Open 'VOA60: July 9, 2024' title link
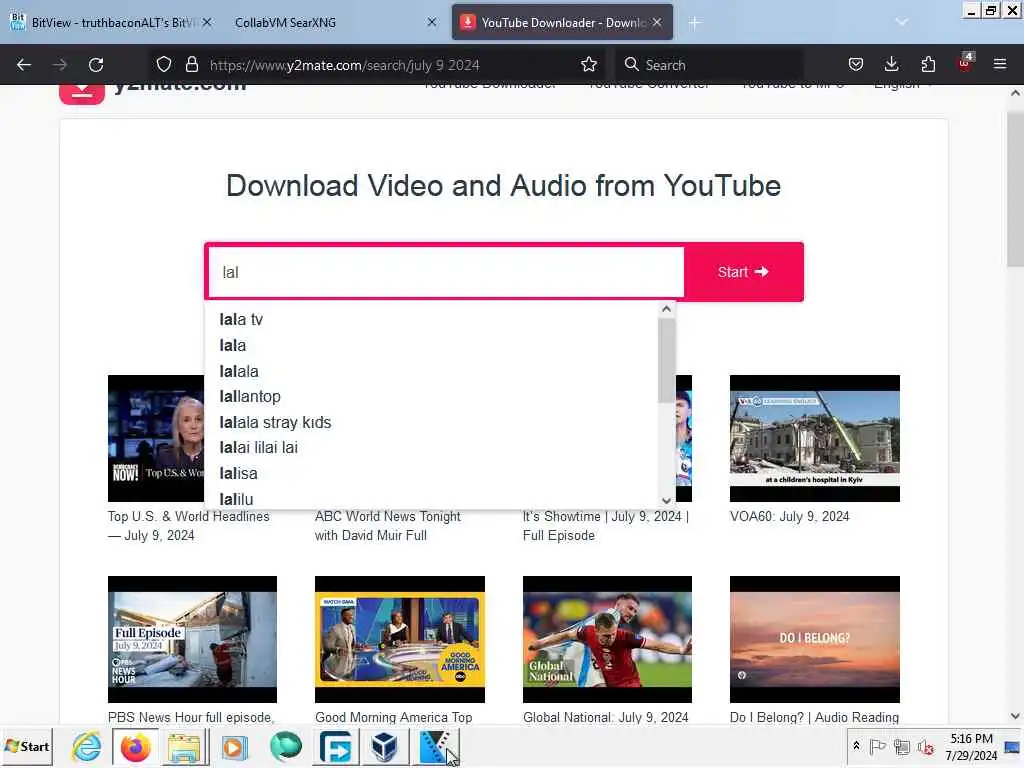Viewport: 1024px width, 768px height. (x=790, y=517)
